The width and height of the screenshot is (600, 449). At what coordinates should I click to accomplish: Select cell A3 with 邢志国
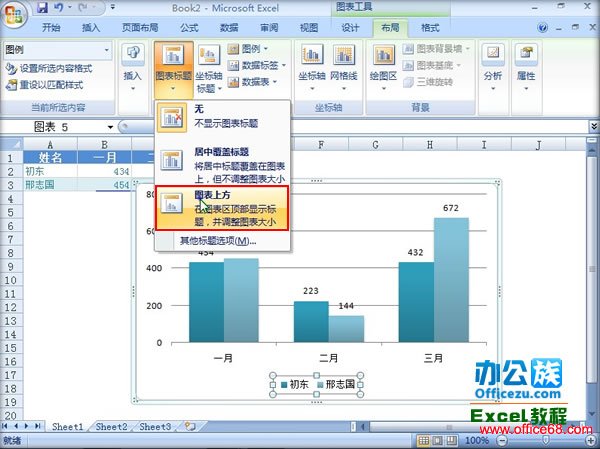click(50, 184)
